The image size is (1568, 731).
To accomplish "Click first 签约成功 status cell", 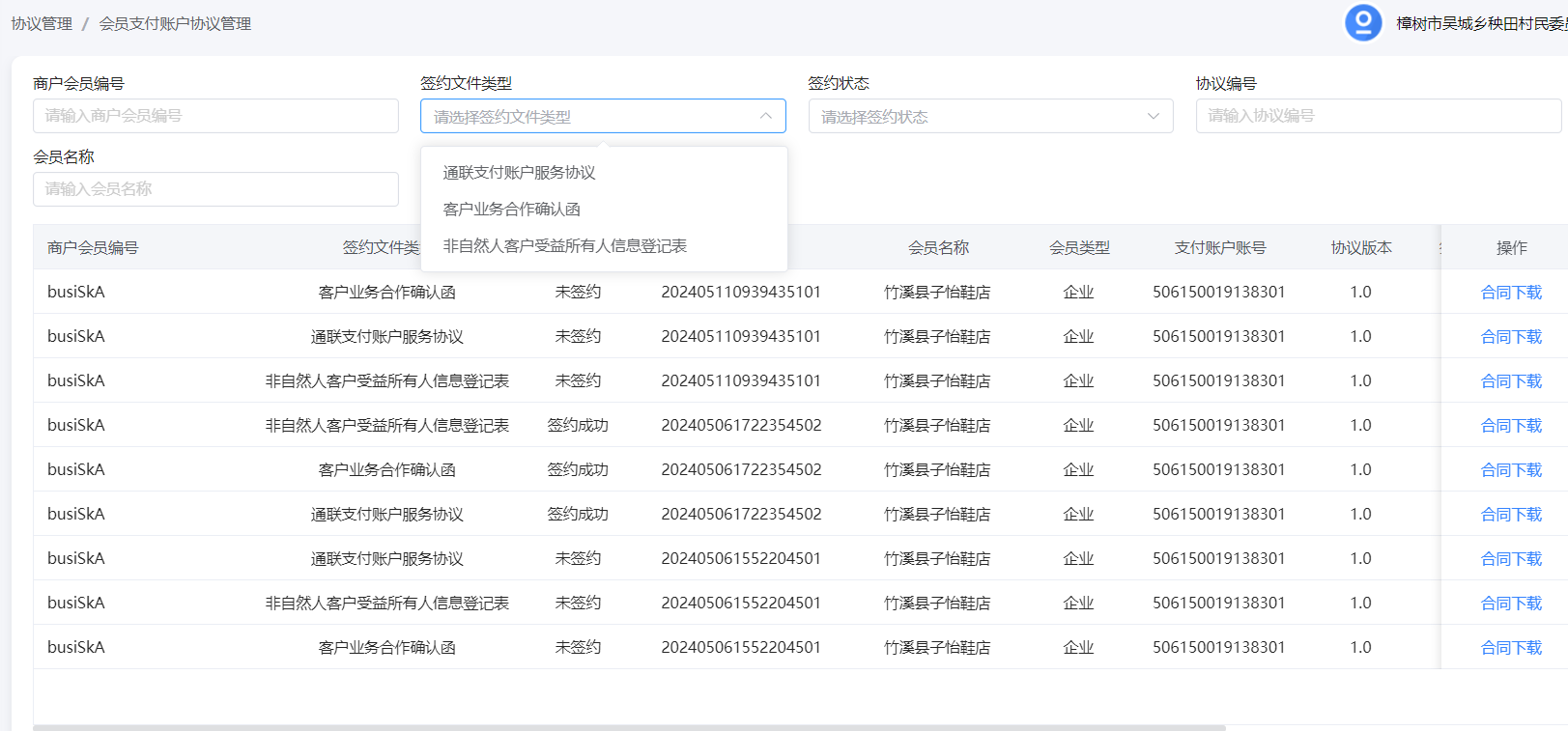I will tap(578, 426).
